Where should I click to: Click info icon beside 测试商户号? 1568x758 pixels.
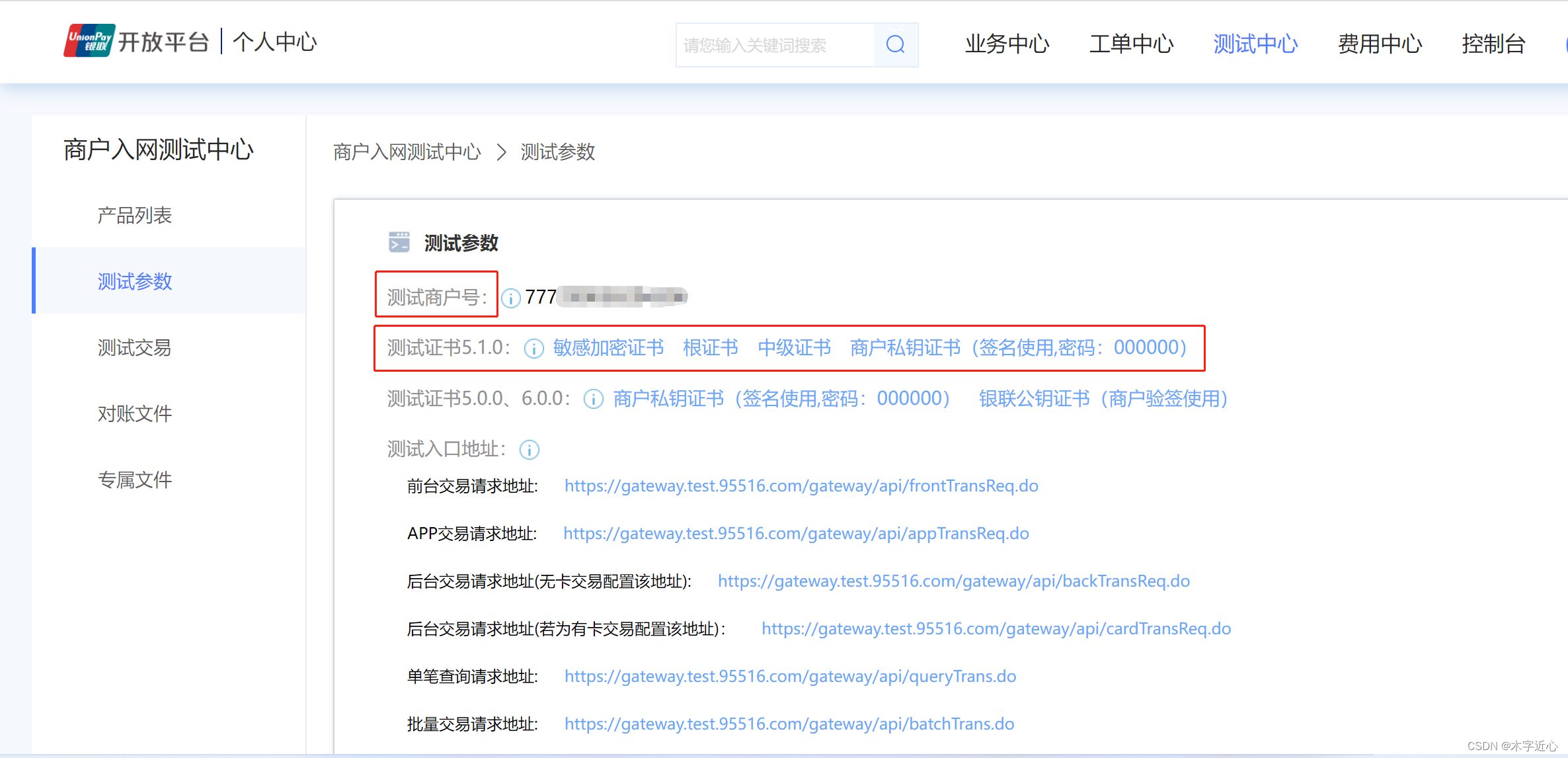510,298
